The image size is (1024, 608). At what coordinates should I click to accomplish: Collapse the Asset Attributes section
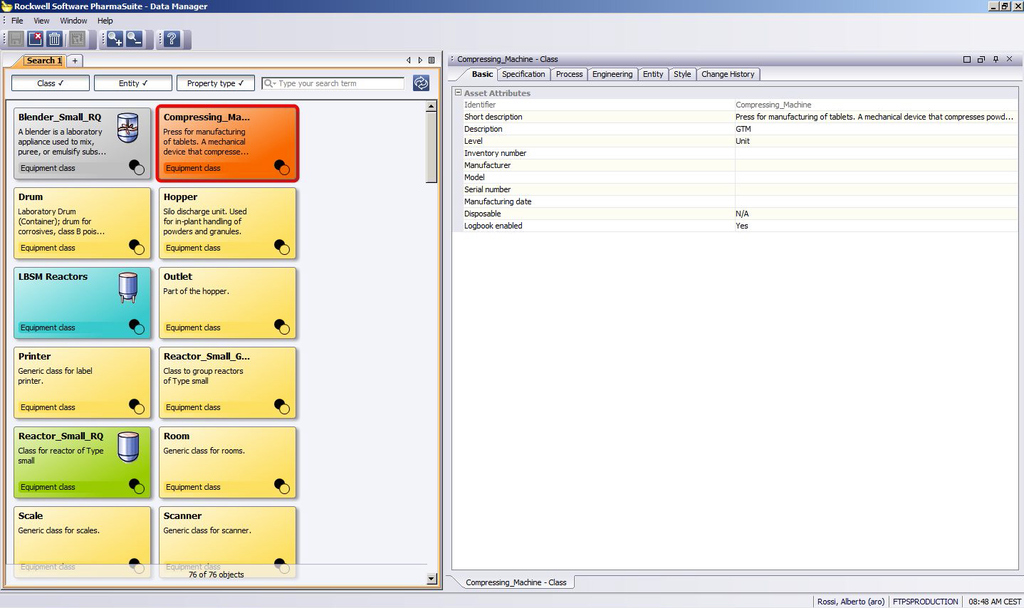[458, 93]
